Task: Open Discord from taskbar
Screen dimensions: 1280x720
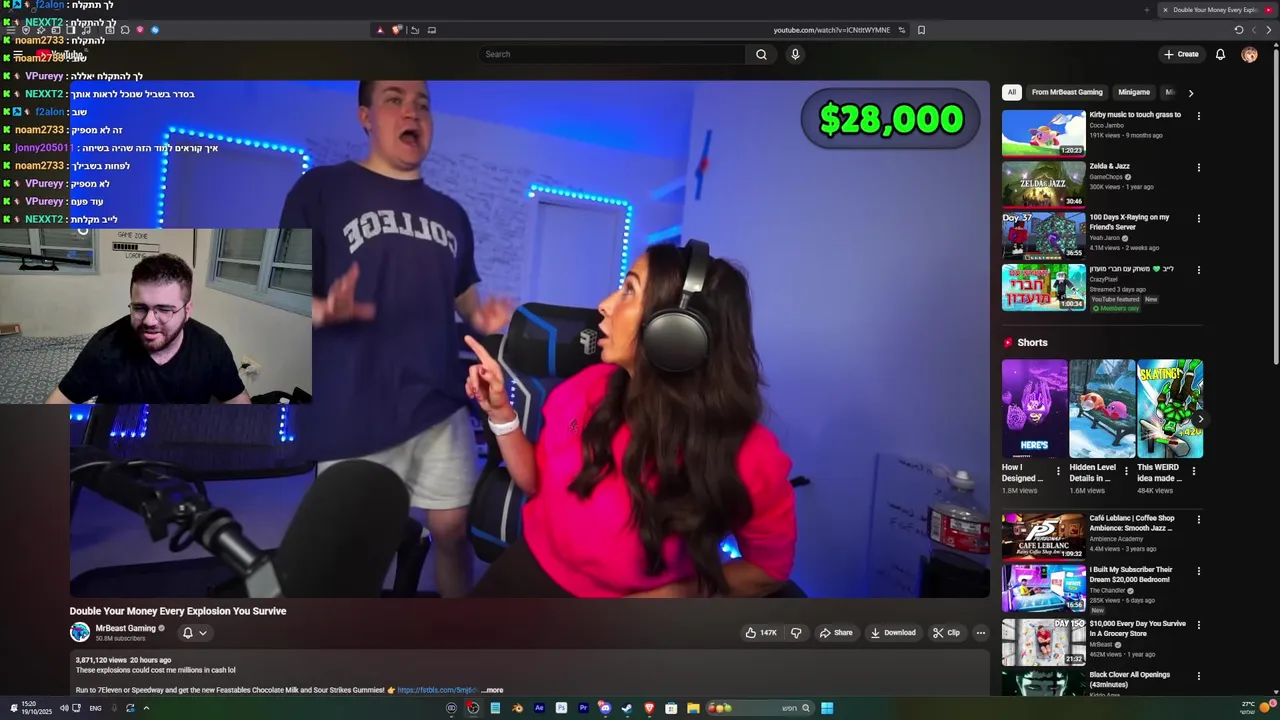Action: pos(605,708)
